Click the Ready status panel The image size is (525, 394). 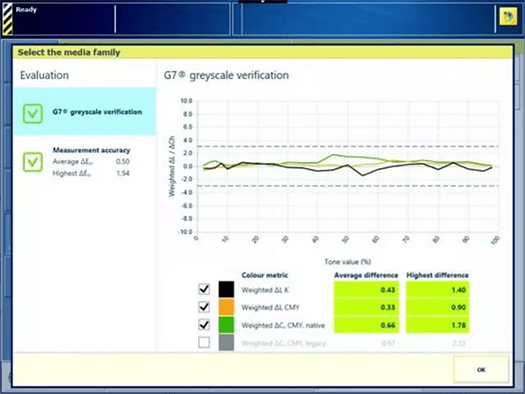pyautogui.click(x=64, y=18)
